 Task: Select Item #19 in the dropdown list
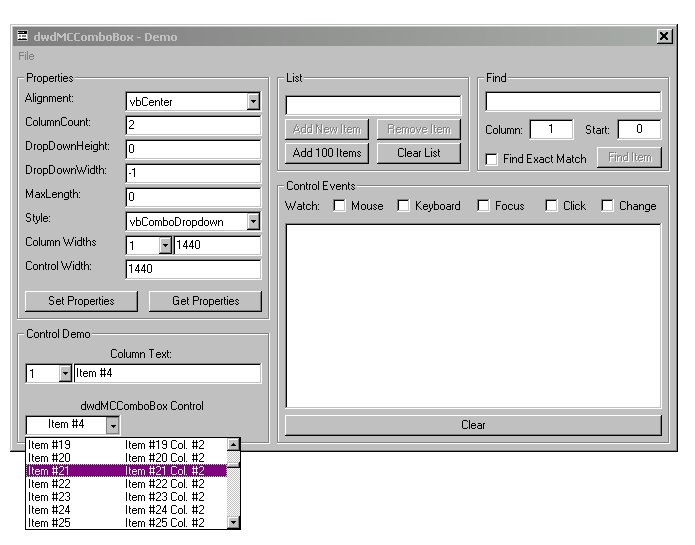click(126, 445)
